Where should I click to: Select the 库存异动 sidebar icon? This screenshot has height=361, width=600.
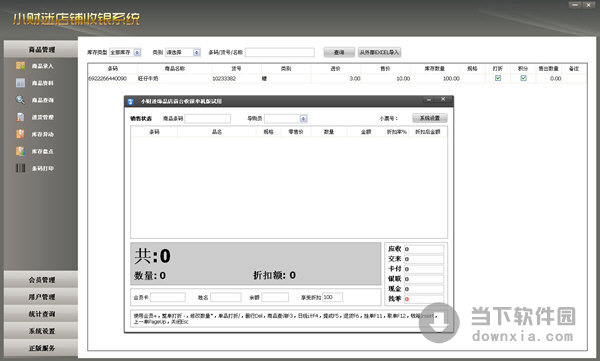point(20,134)
